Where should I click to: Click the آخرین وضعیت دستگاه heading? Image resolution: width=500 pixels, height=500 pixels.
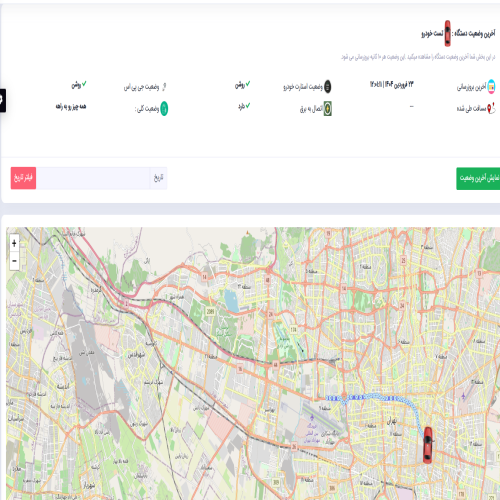pos(475,33)
